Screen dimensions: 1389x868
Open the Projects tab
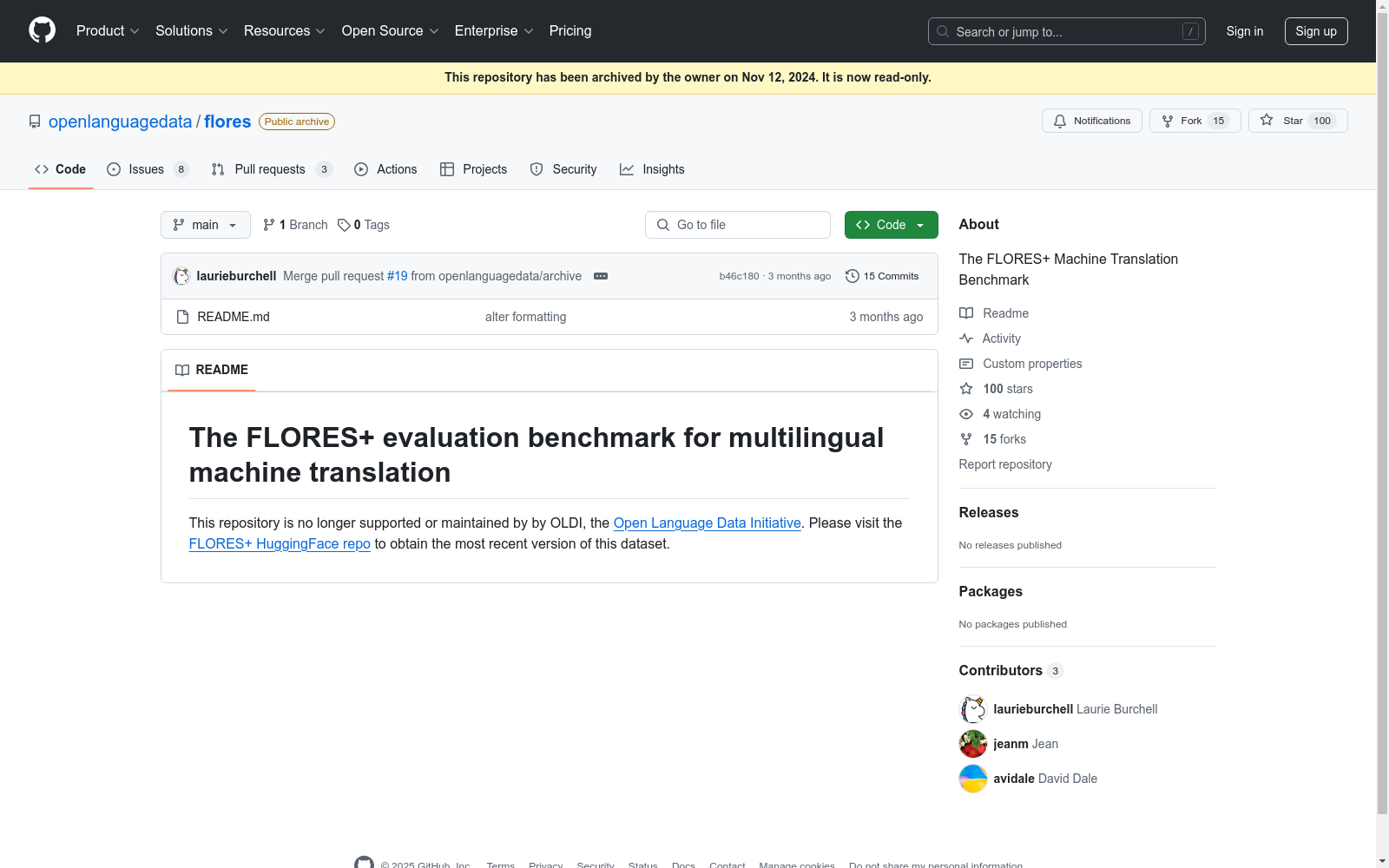473,169
